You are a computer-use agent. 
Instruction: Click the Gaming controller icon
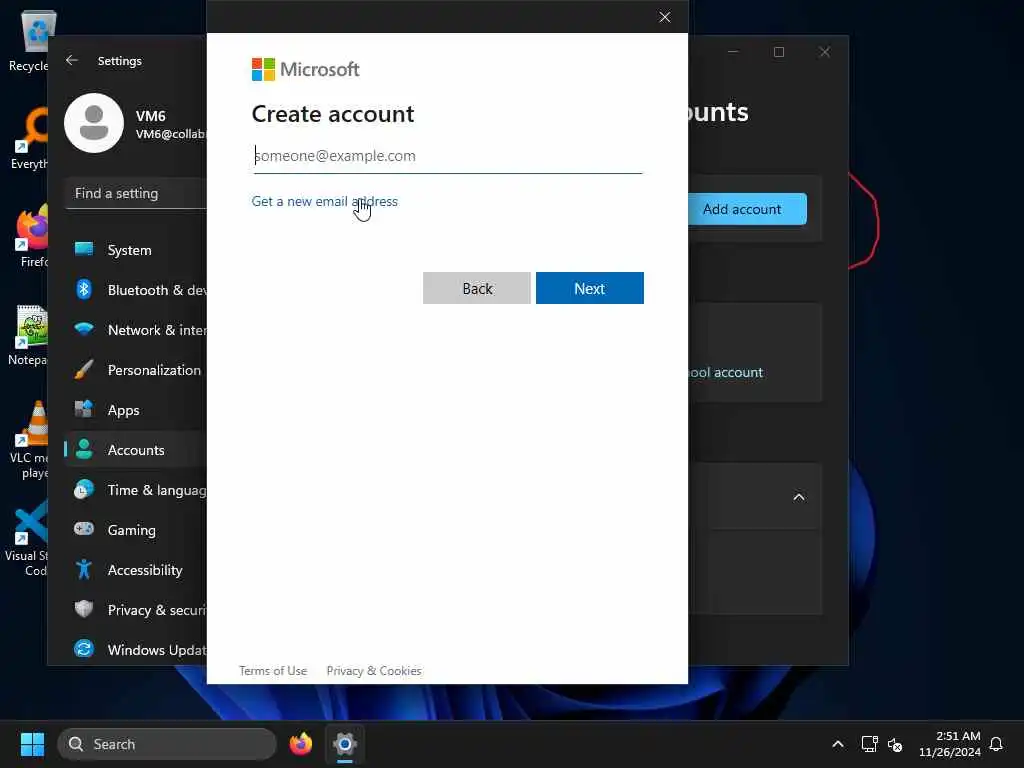(x=84, y=528)
